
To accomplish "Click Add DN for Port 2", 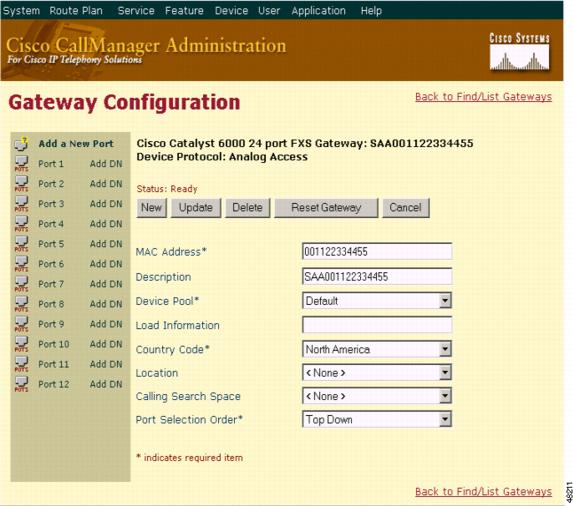I will click(106, 184).
